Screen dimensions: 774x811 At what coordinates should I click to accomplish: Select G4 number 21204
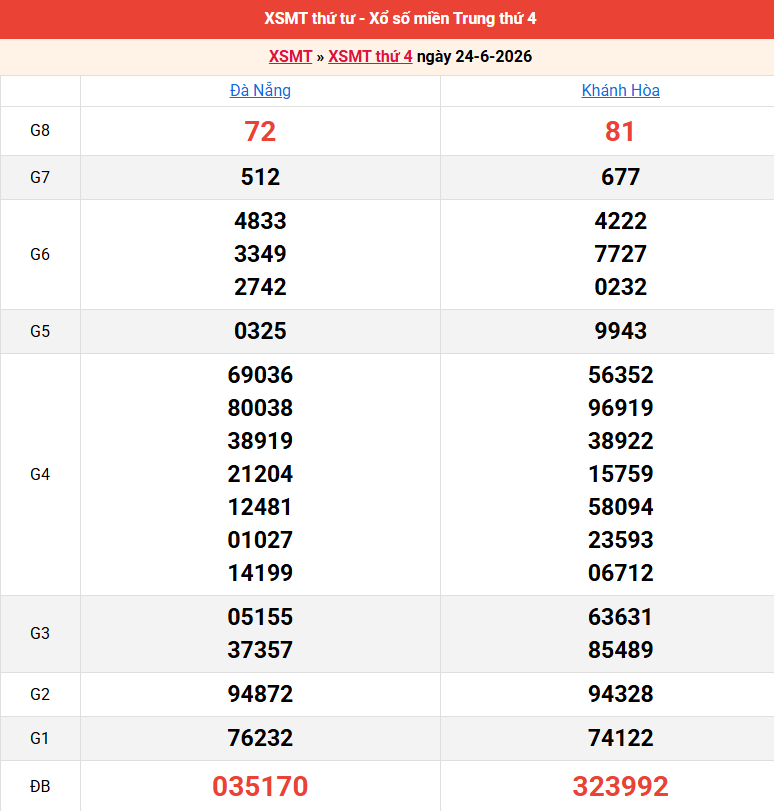tap(260, 474)
